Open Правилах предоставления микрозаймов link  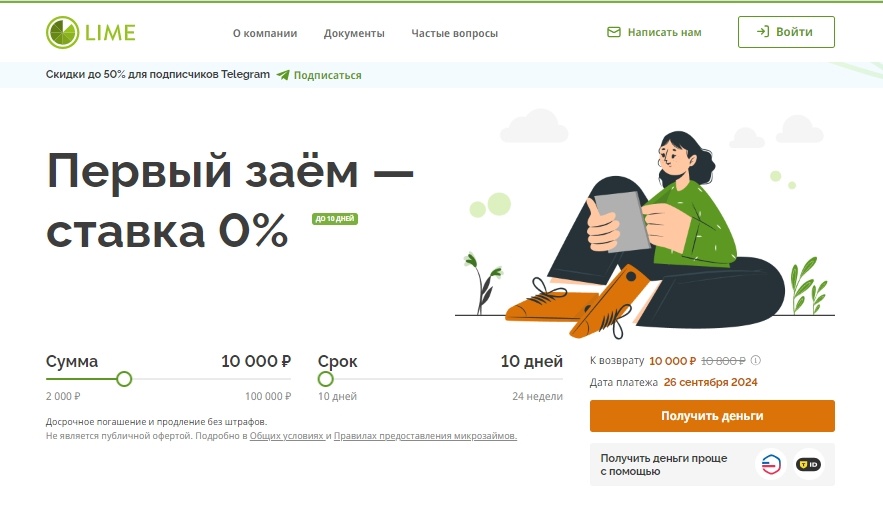click(425, 436)
